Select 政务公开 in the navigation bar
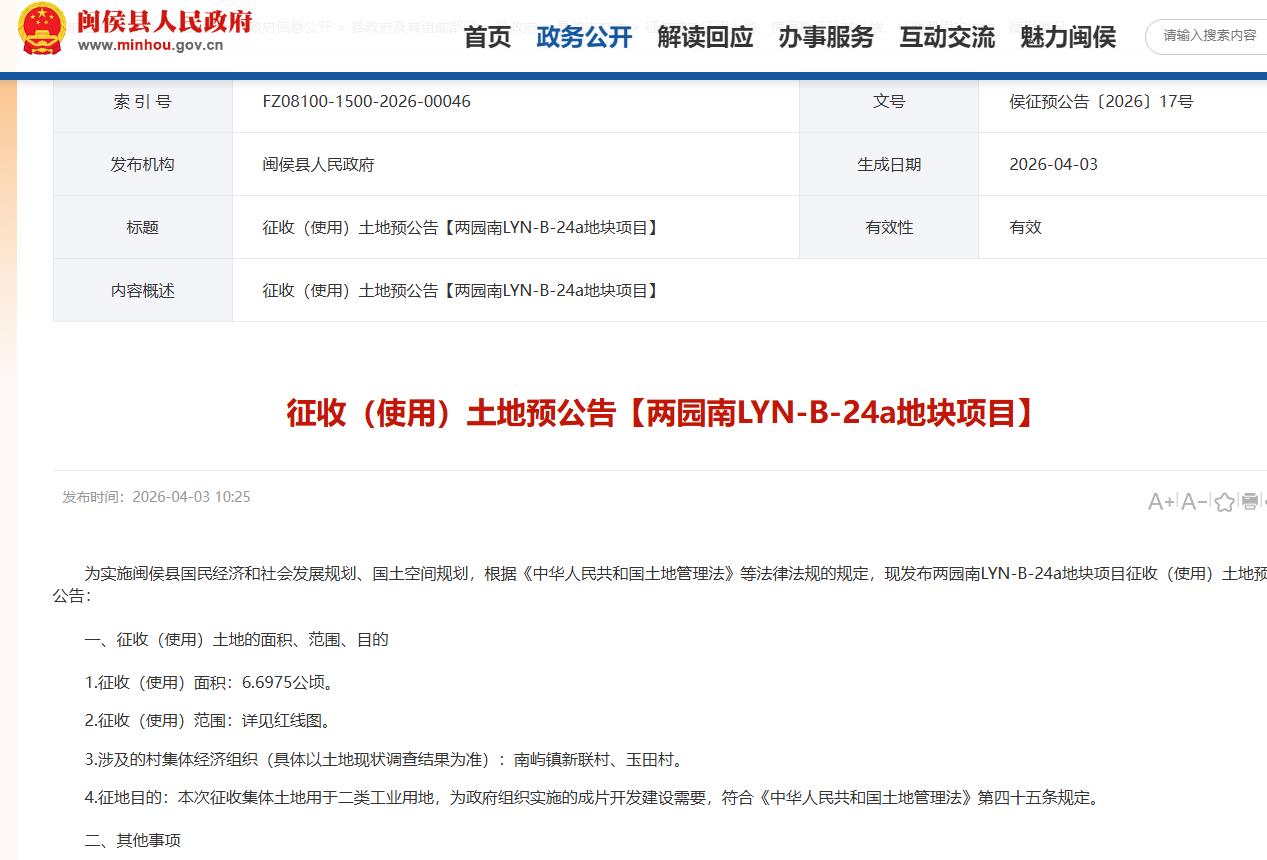This screenshot has height=860, width=1267. coord(584,38)
